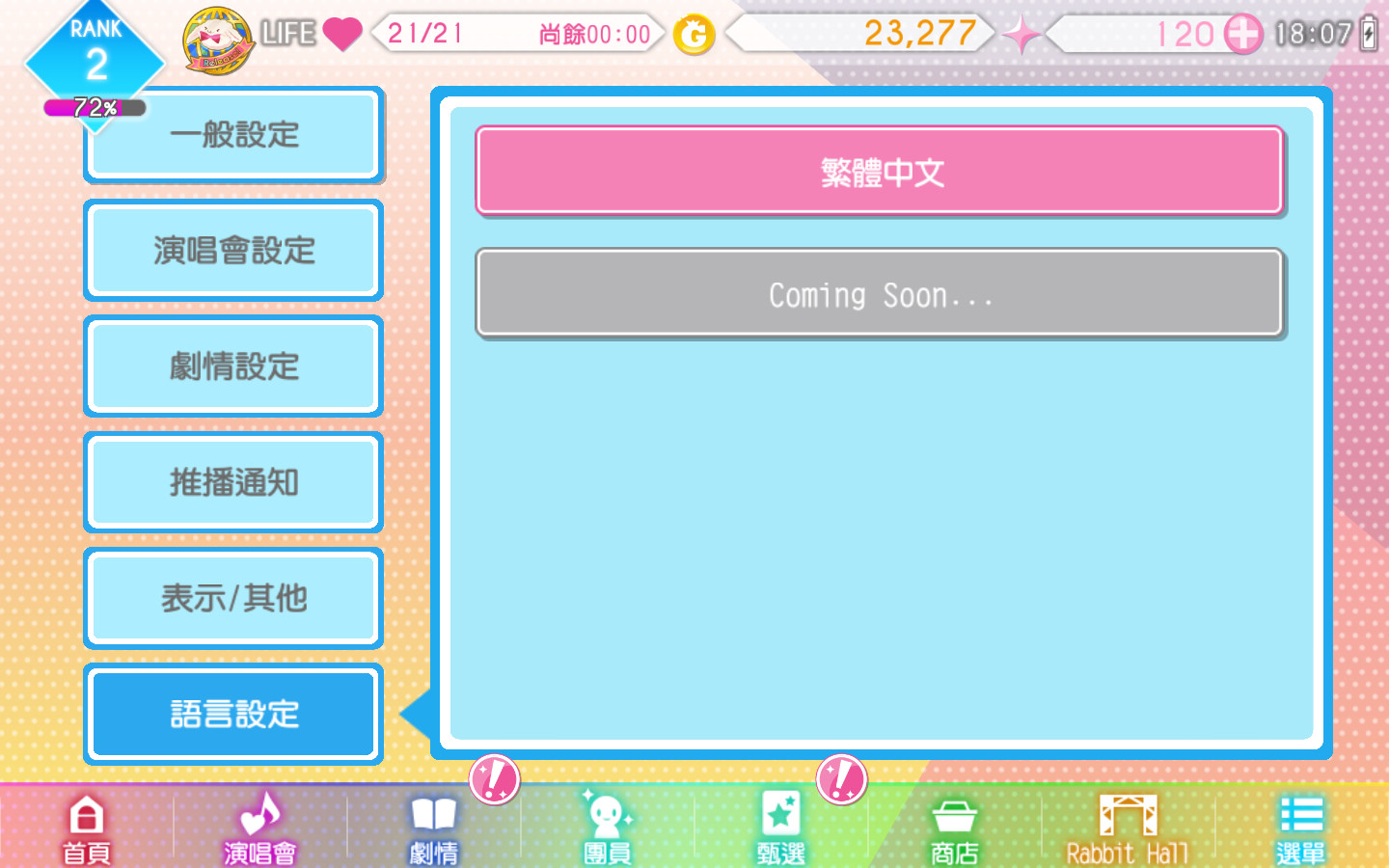Open the 劇情設定 settings tab
The width and height of the screenshot is (1389, 868).
pos(234,366)
